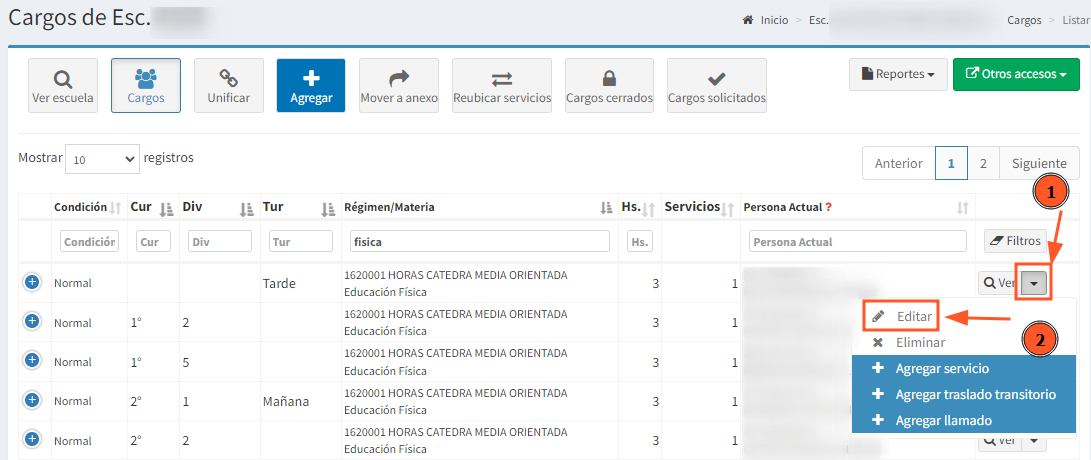Open the Mostrar registros count selector
The height and width of the screenshot is (460, 1091).
[102, 159]
